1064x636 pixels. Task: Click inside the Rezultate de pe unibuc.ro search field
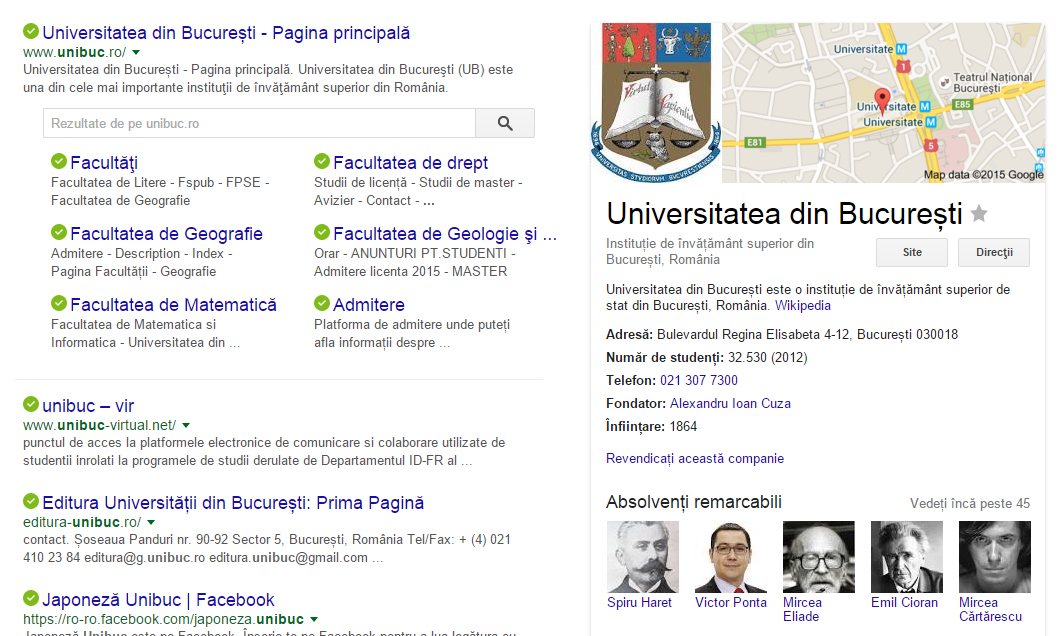[x=259, y=123]
